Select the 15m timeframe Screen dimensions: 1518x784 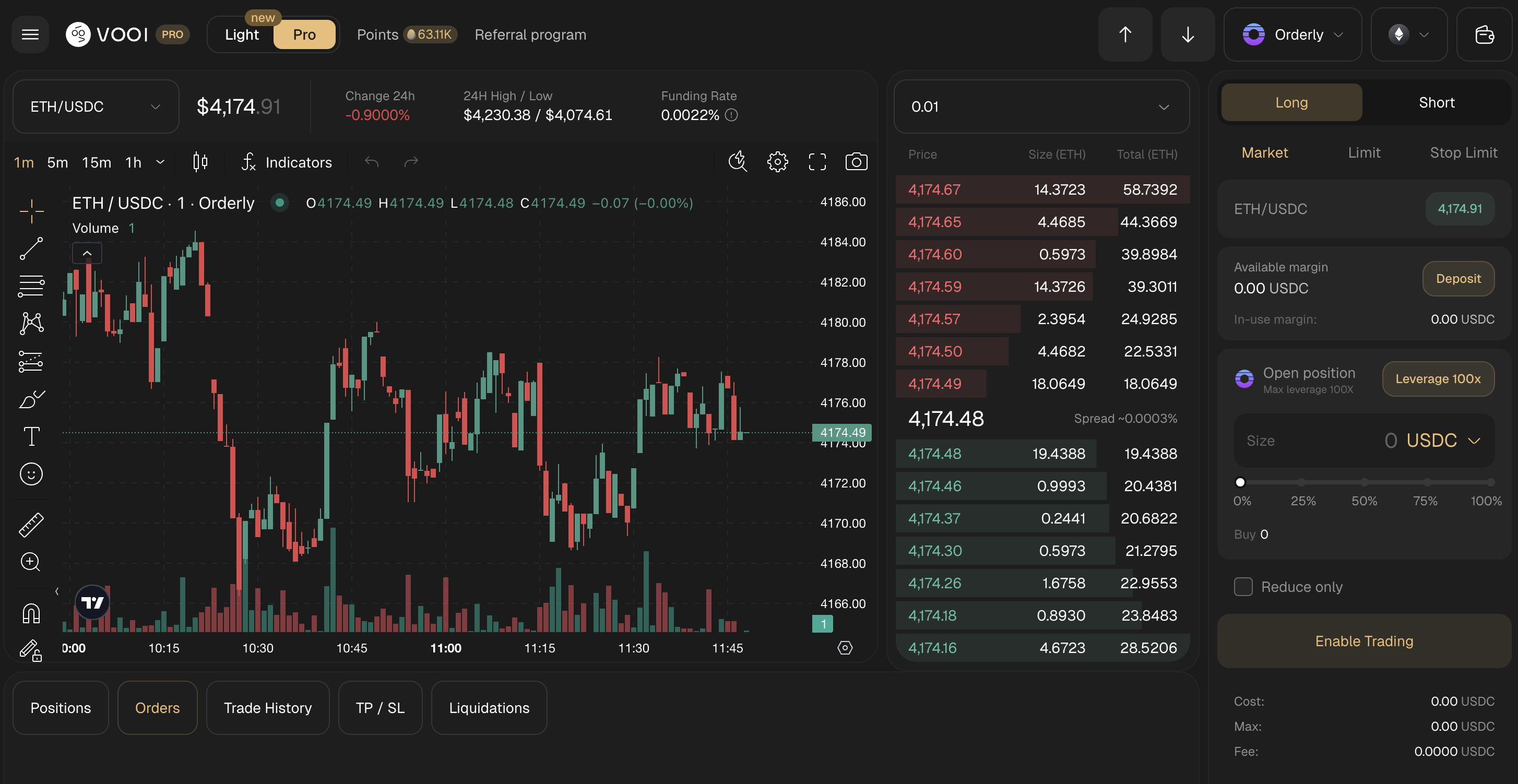(x=97, y=162)
